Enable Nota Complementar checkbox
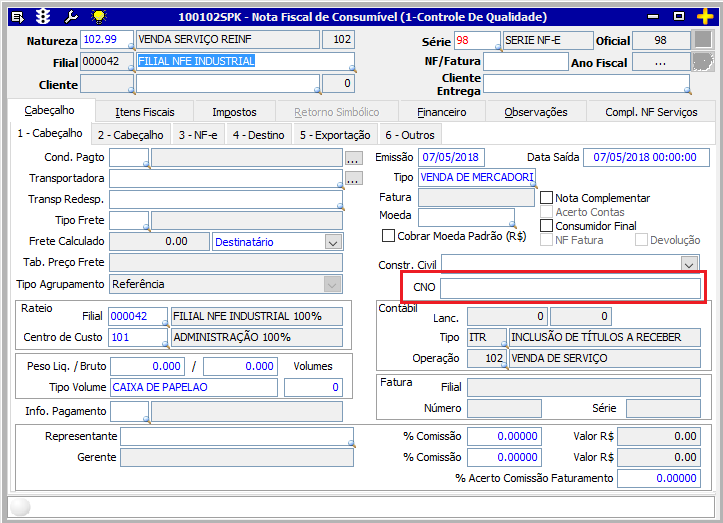Image resolution: width=723 pixels, height=523 pixels. (x=547, y=198)
